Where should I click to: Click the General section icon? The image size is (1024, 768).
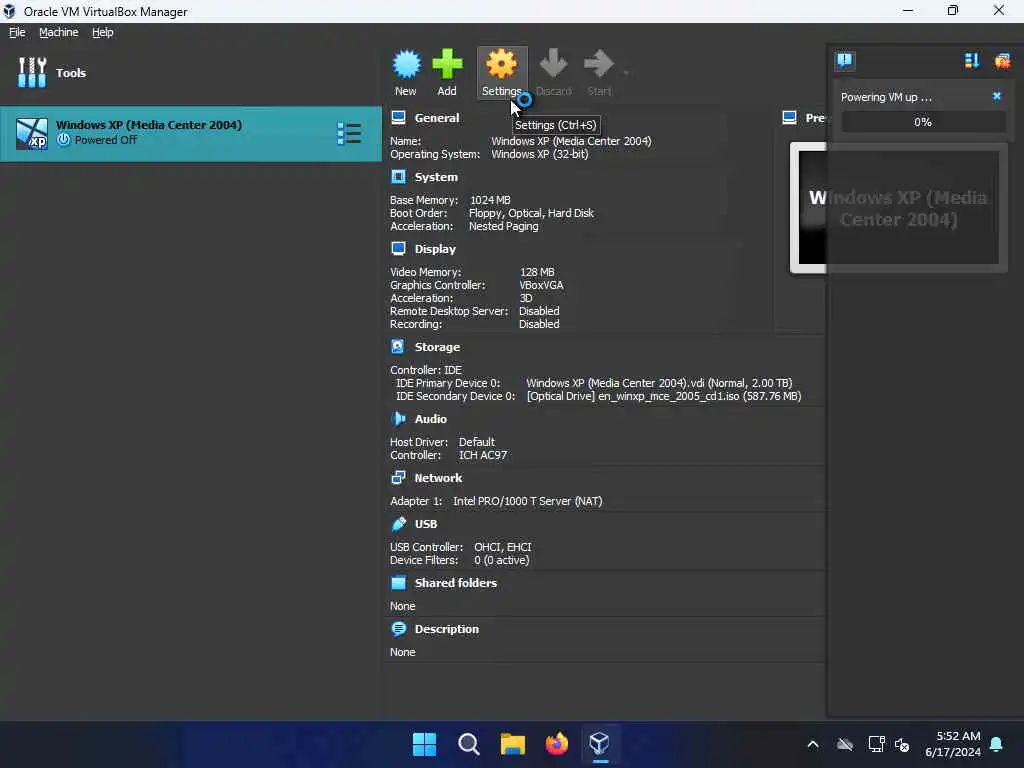coord(398,118)
